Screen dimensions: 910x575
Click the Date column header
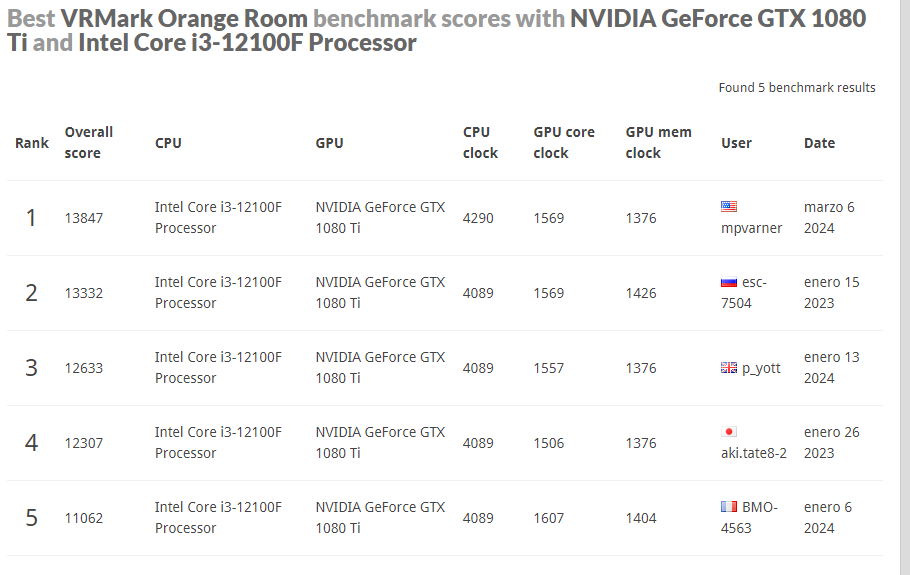coord(819,143)
